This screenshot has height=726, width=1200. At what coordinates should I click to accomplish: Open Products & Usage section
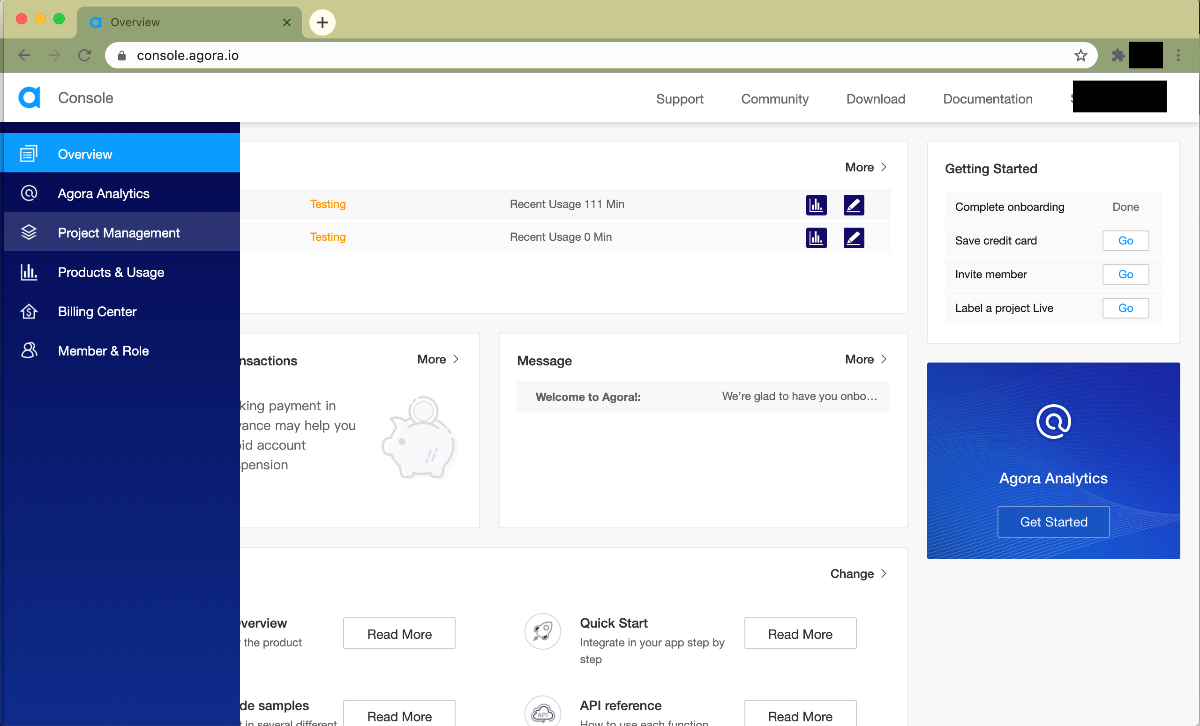click(120, 272)
